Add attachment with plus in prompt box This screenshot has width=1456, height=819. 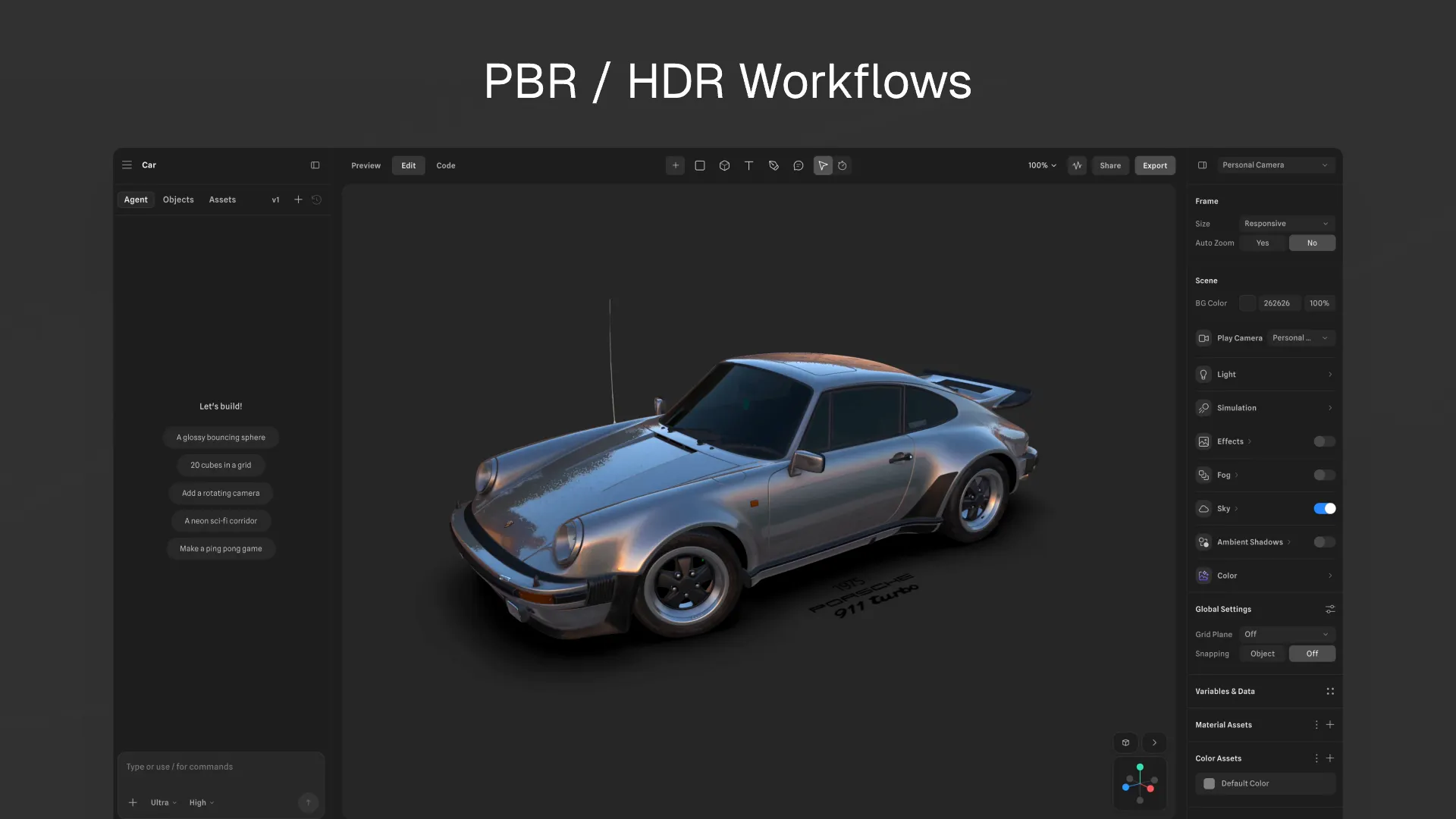[x=133, y=802]
